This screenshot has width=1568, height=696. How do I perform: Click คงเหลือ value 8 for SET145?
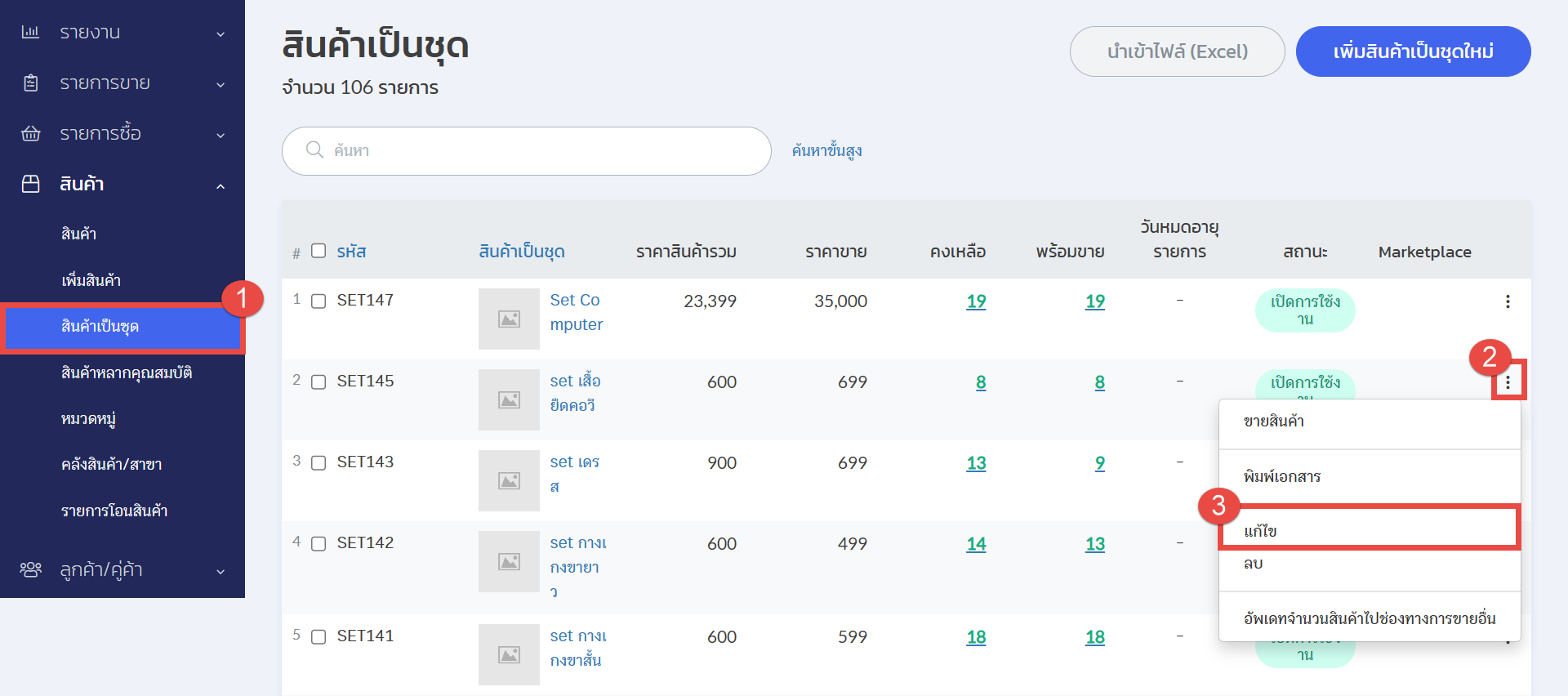point(981,382)
